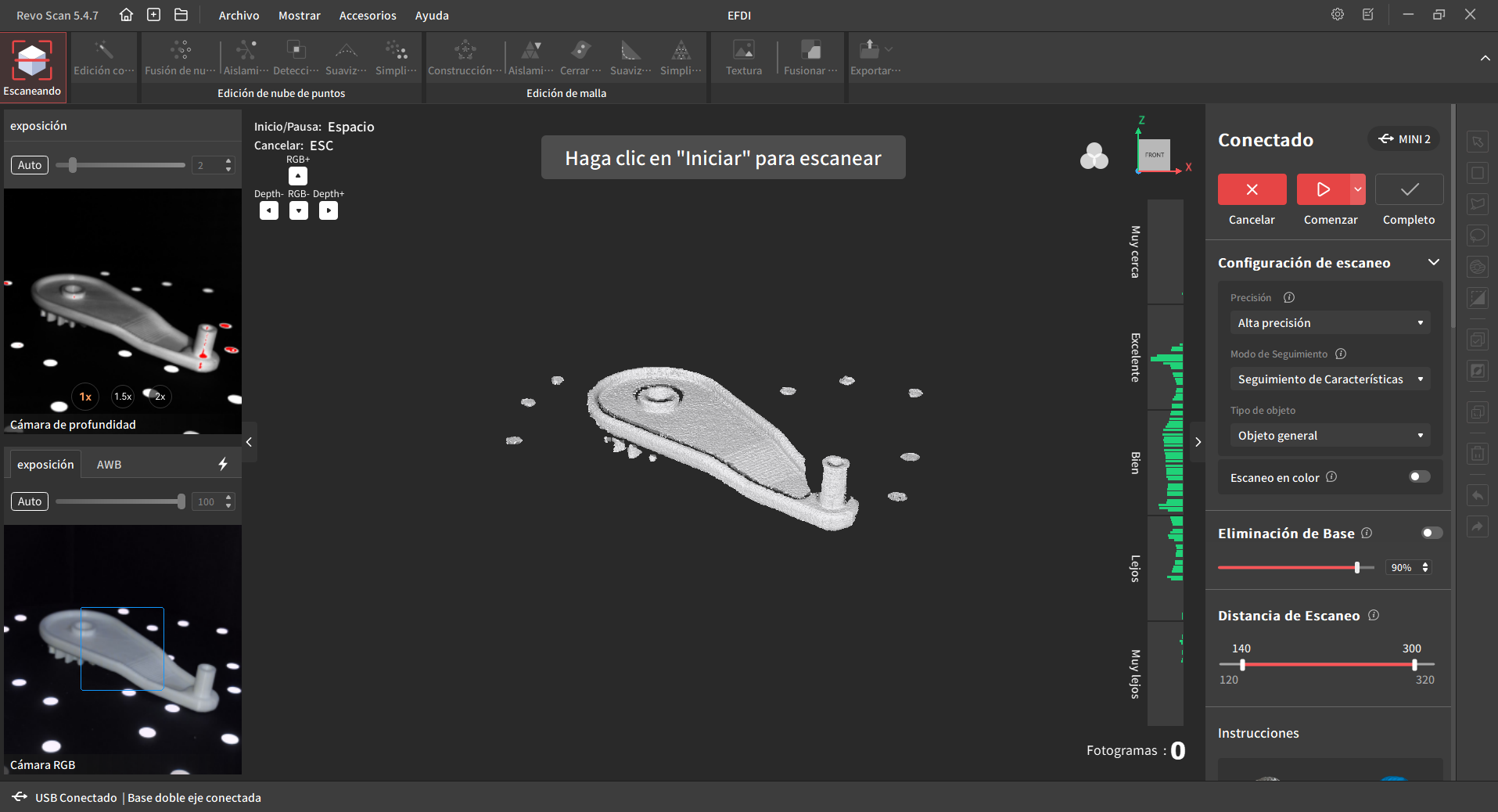Open the Accesorios menu
The height and width of the screenshot is (812, 1498).
(x=368, y=16)
